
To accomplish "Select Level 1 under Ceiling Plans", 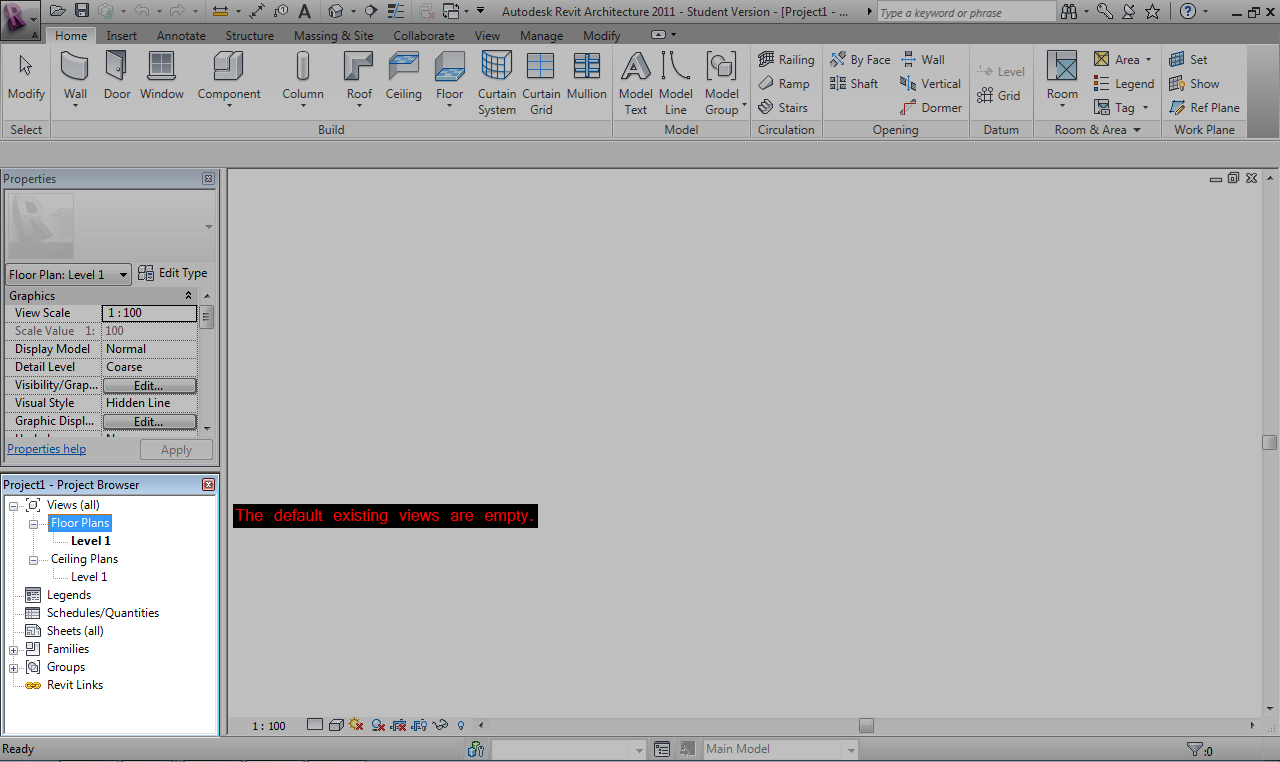I will (89, 577).
